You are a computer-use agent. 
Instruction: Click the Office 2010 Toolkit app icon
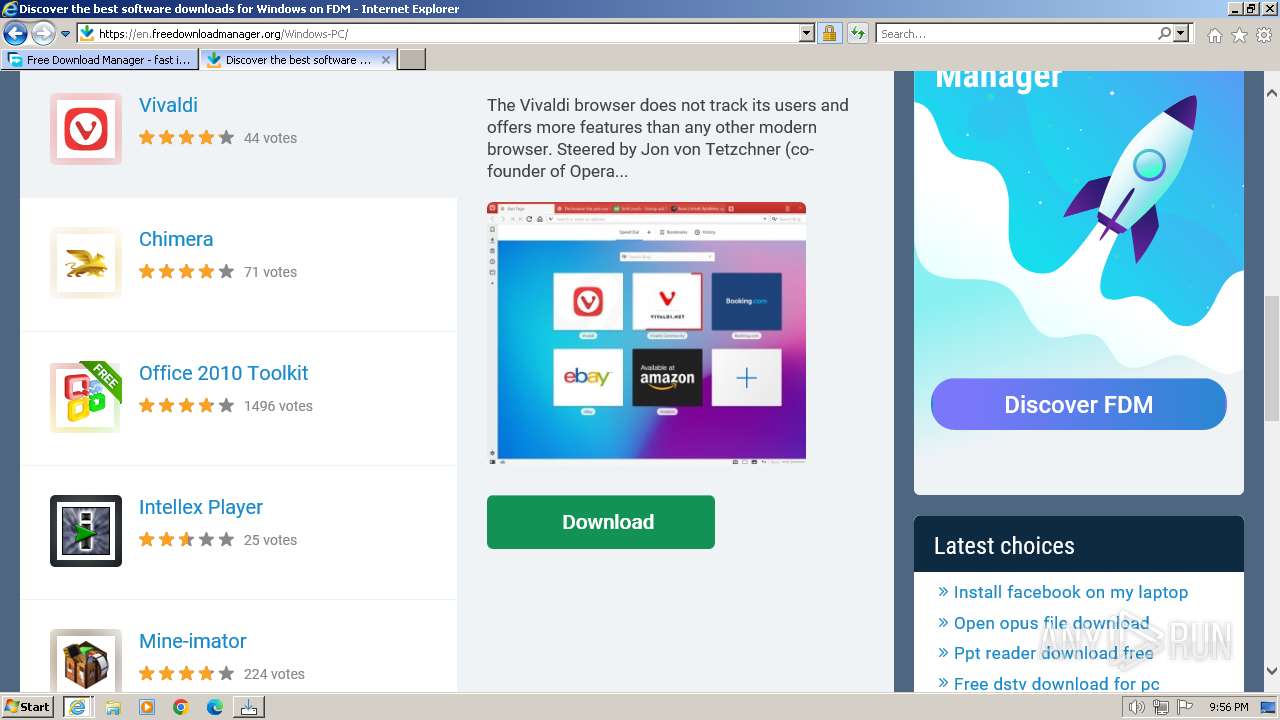(x=86, y=397)
